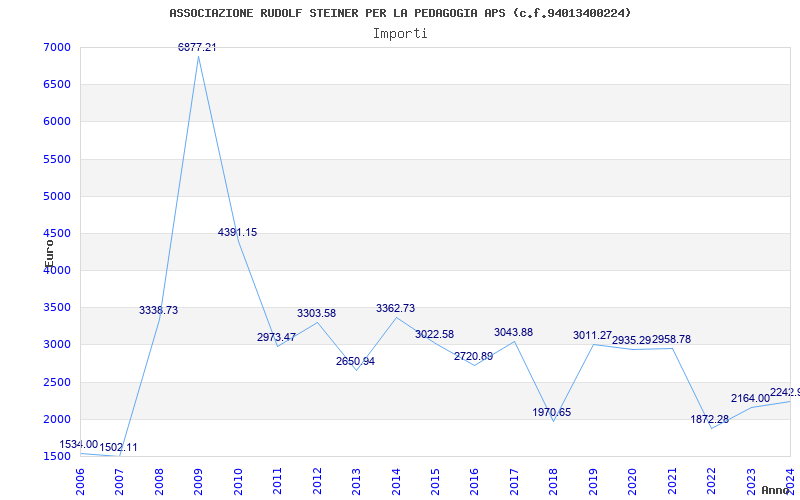The width and height of the screenshot is (800, 500).
Task: Click the 2014 x-axis year label
Action: [395, 481]
